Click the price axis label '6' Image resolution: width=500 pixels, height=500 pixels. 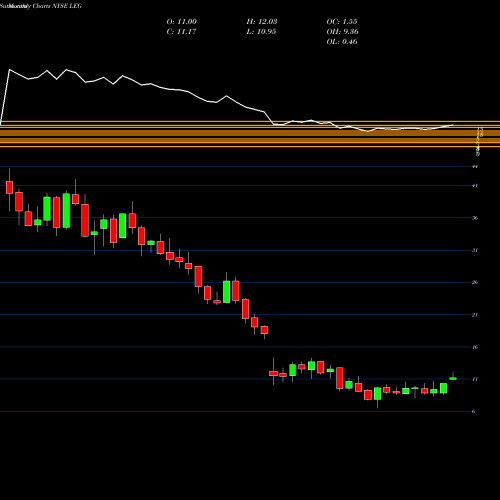point(474,412)
